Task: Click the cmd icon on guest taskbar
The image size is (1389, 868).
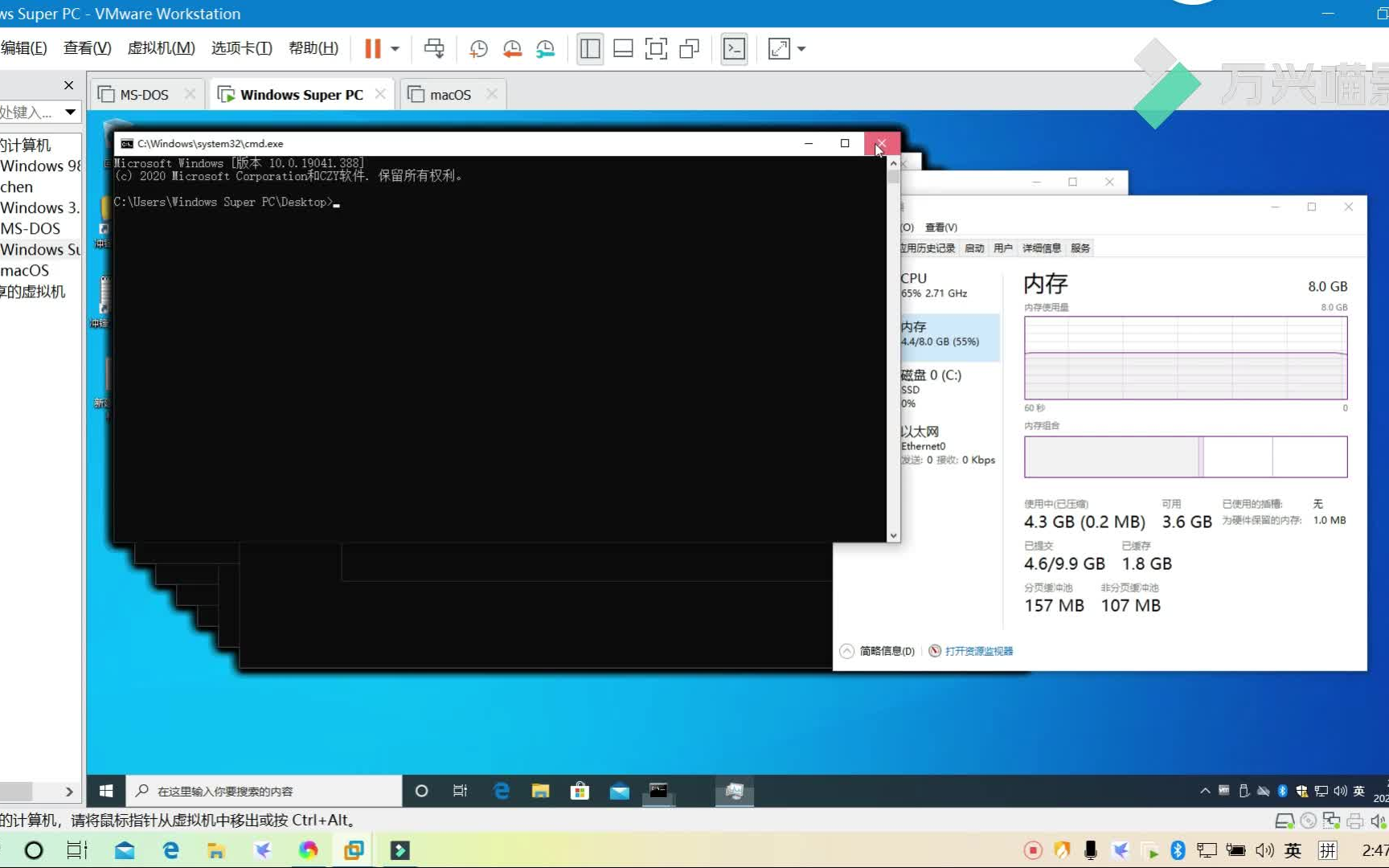Action: tap(658, 791)
